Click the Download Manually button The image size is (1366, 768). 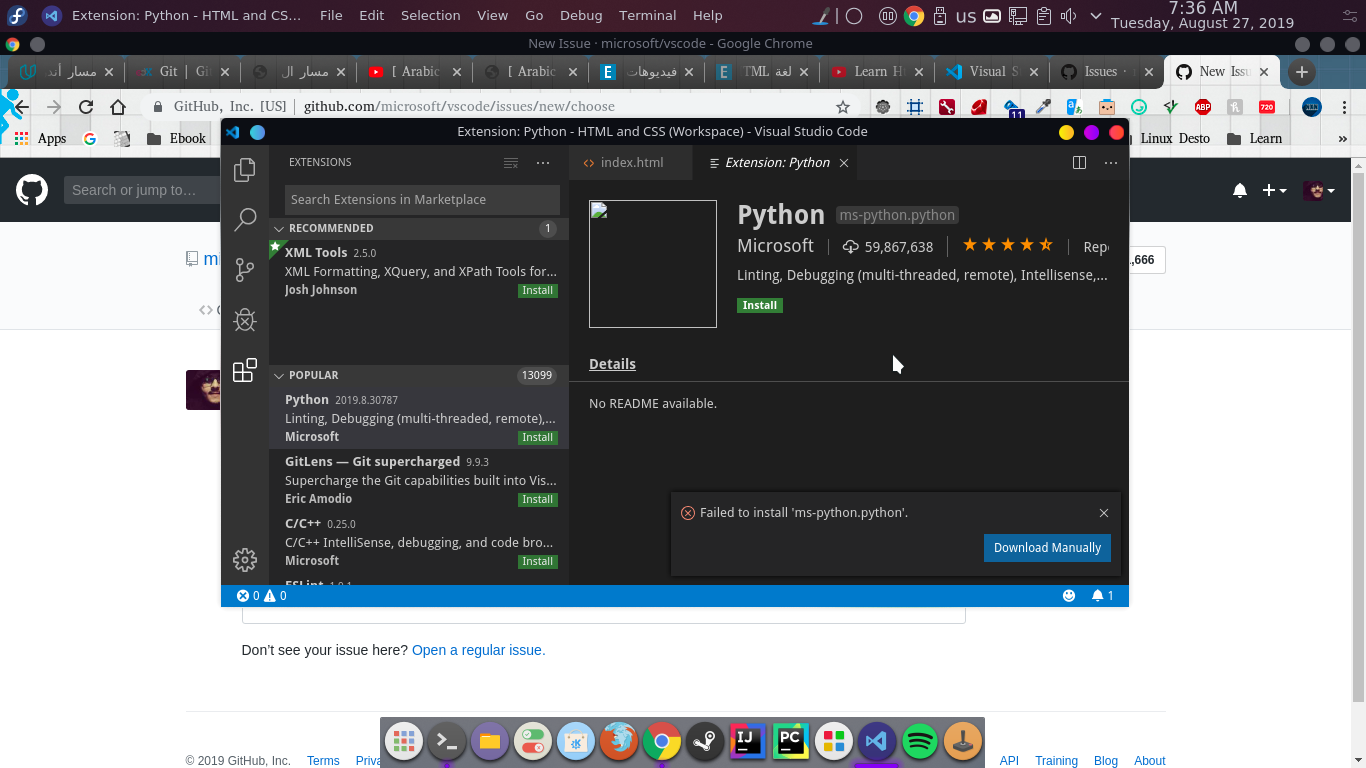tap(1047, 547)
